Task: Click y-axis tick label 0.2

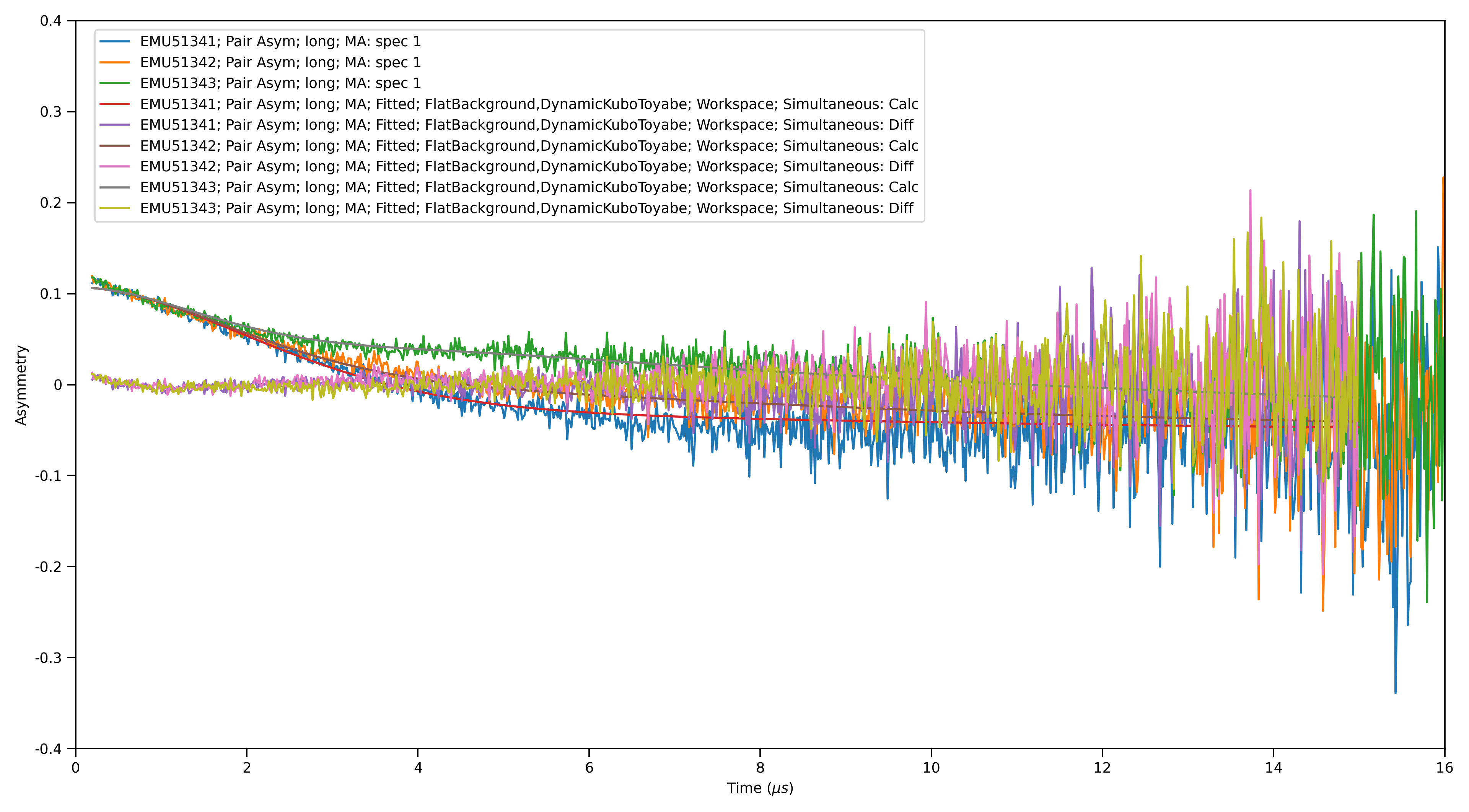Action: (51, 203)
